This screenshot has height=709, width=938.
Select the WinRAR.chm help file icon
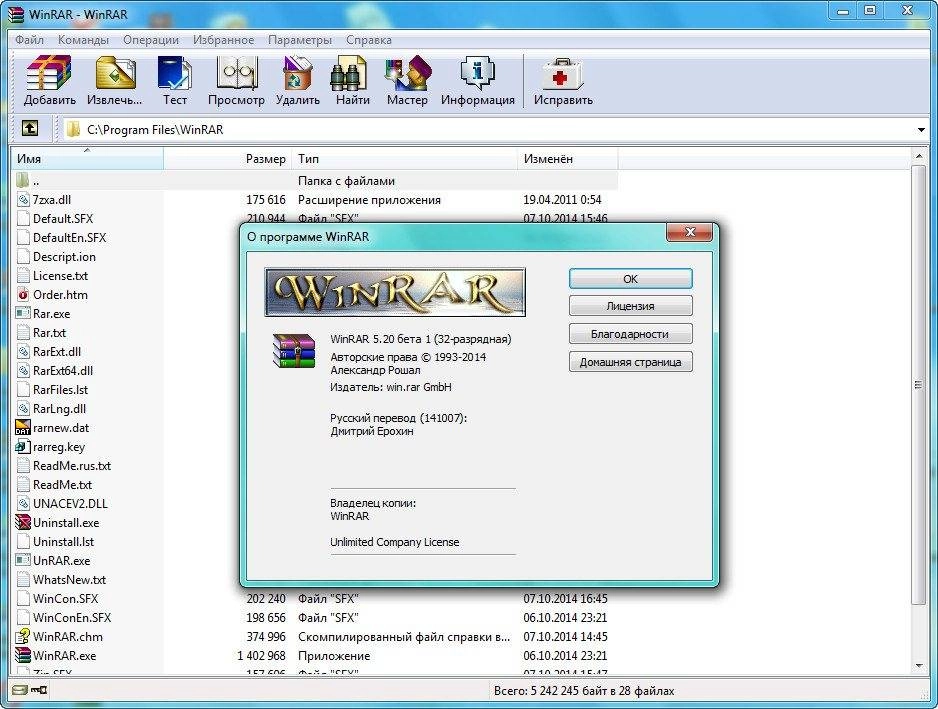tap(23, 636)
